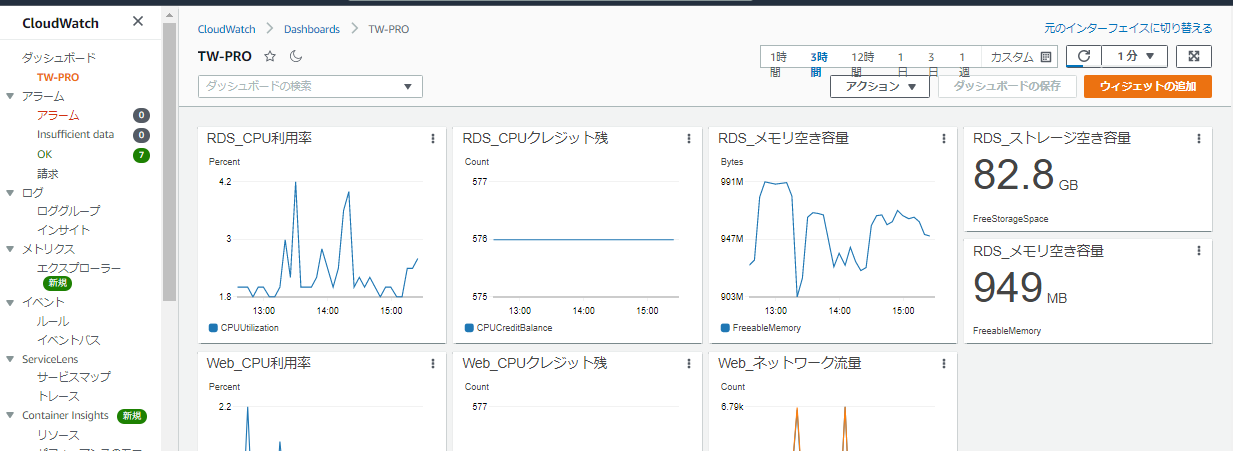Screen dimensions: 1233x451
Task: Open the dashboard search dropdown arrow
Action: 408,87
